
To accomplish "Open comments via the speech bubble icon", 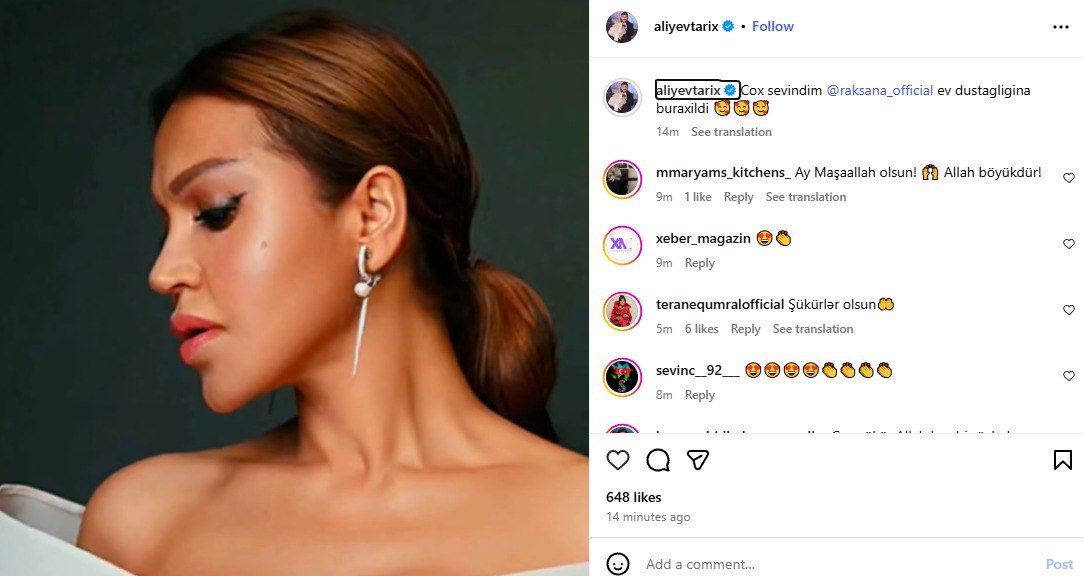I will pyautogui.click(x=658, y=460).
